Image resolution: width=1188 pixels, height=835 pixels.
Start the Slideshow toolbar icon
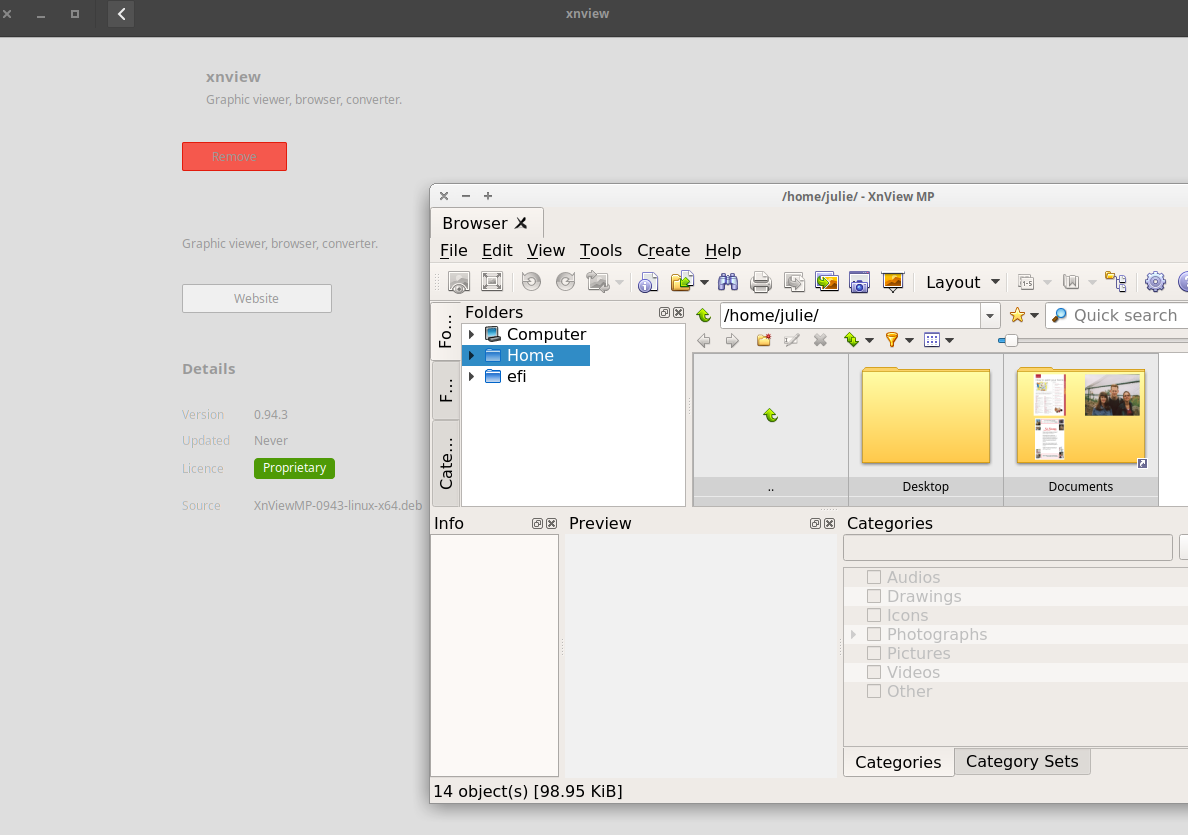click(893, 282)
